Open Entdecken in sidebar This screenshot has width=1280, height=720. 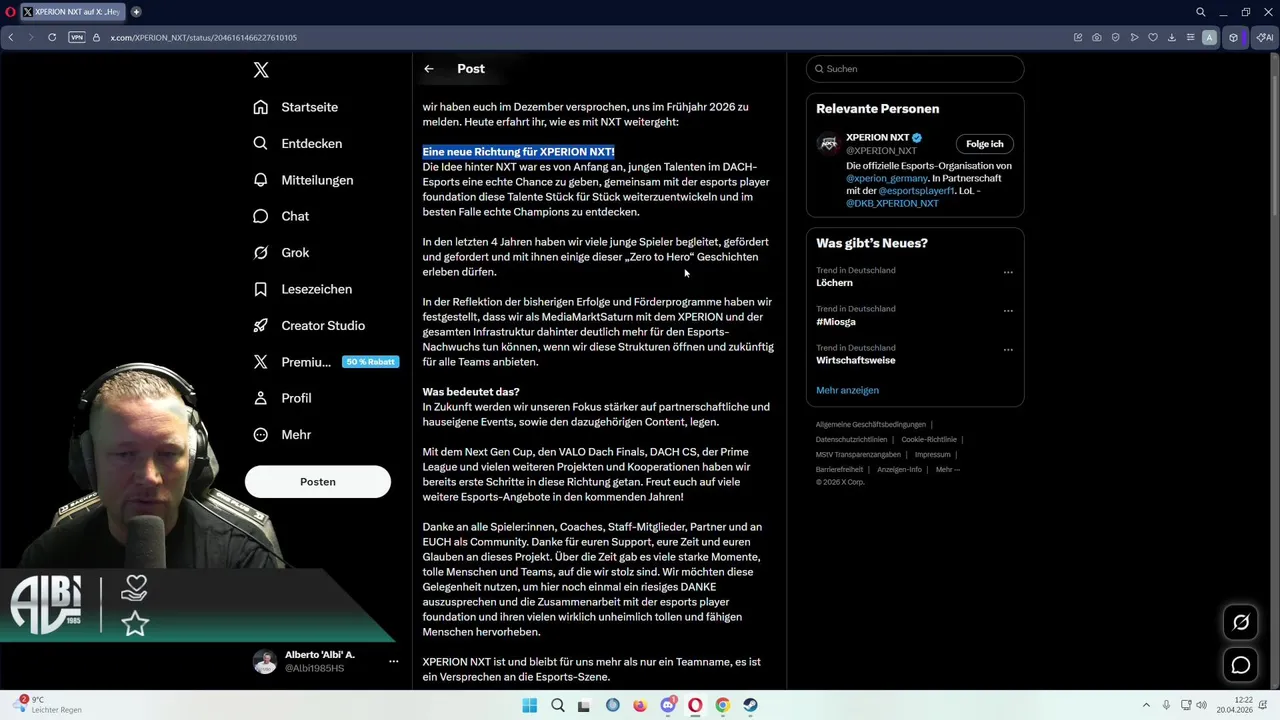click(311, 143)
